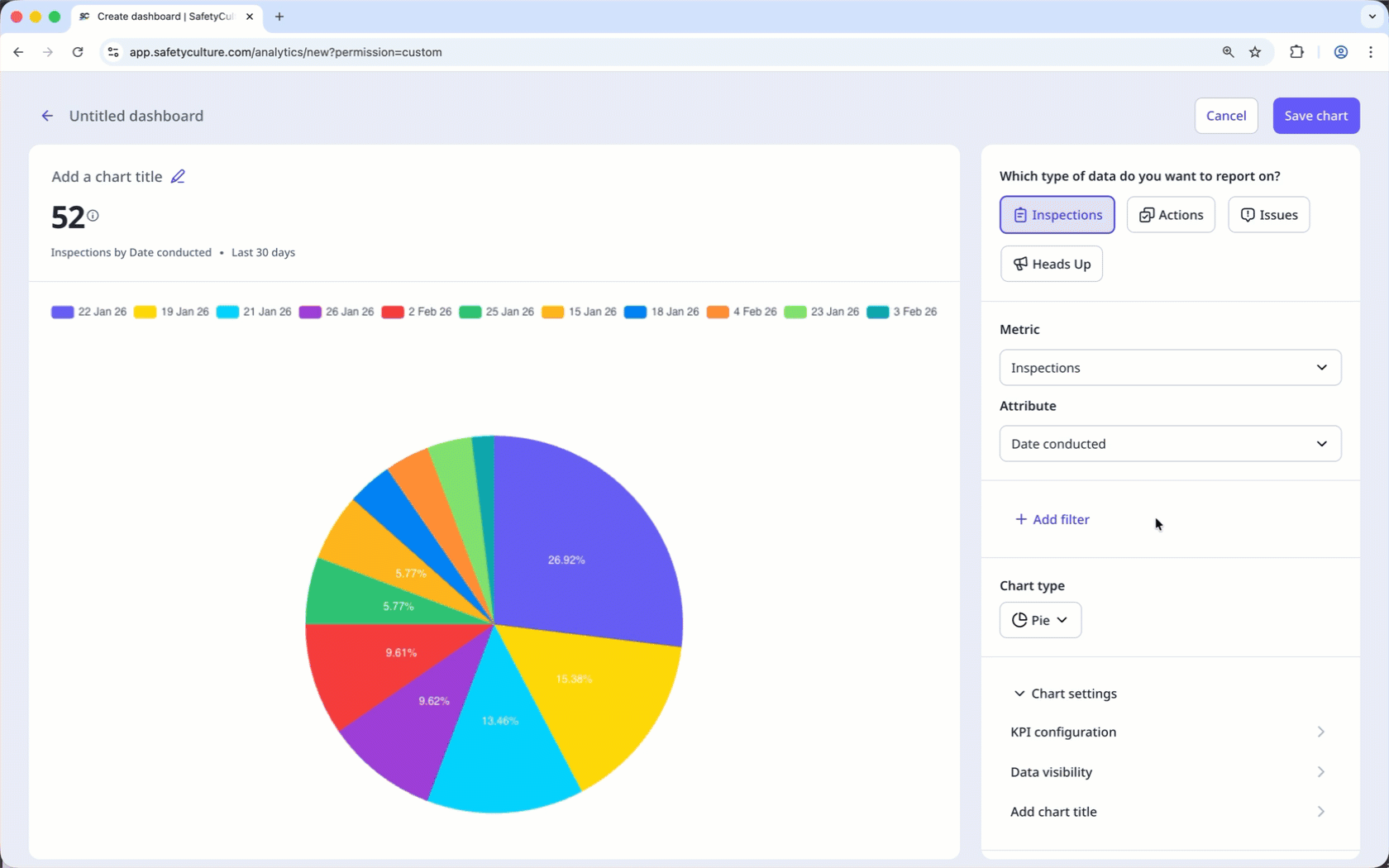Select the Heads Up data type
Viewport: 1389px width, 868px height.
click(x=1052, y=264)
